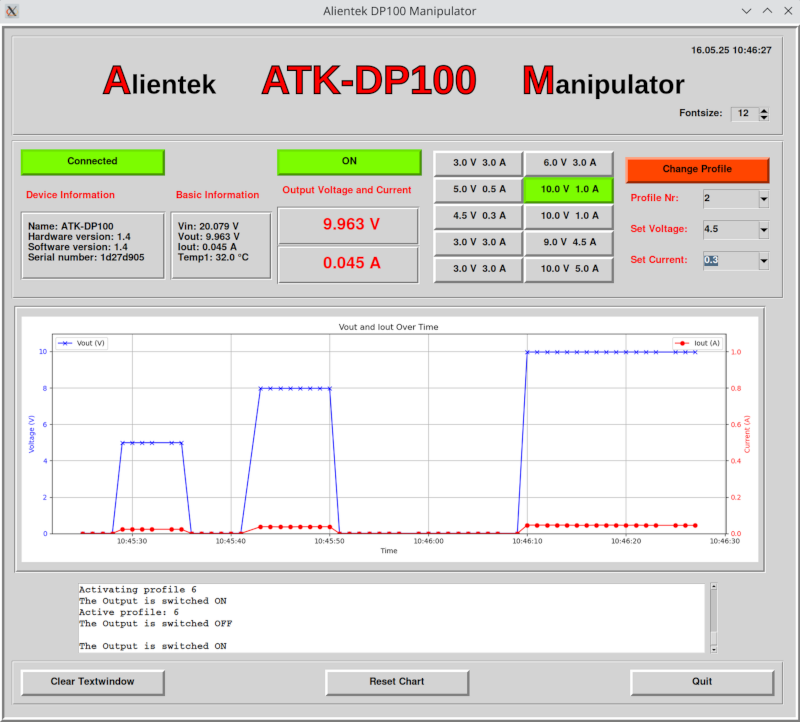Toggle the Connected status button

click(x=92, y=161)
